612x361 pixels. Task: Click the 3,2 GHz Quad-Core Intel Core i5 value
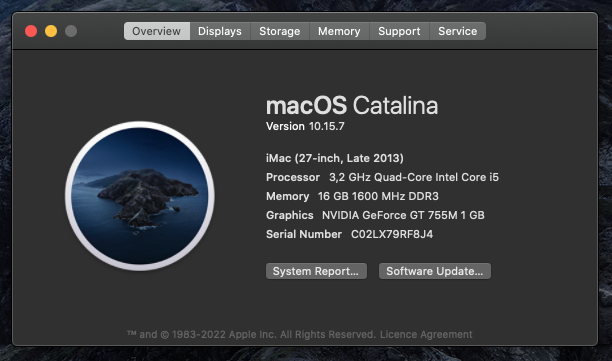click(x=414, y=177)
